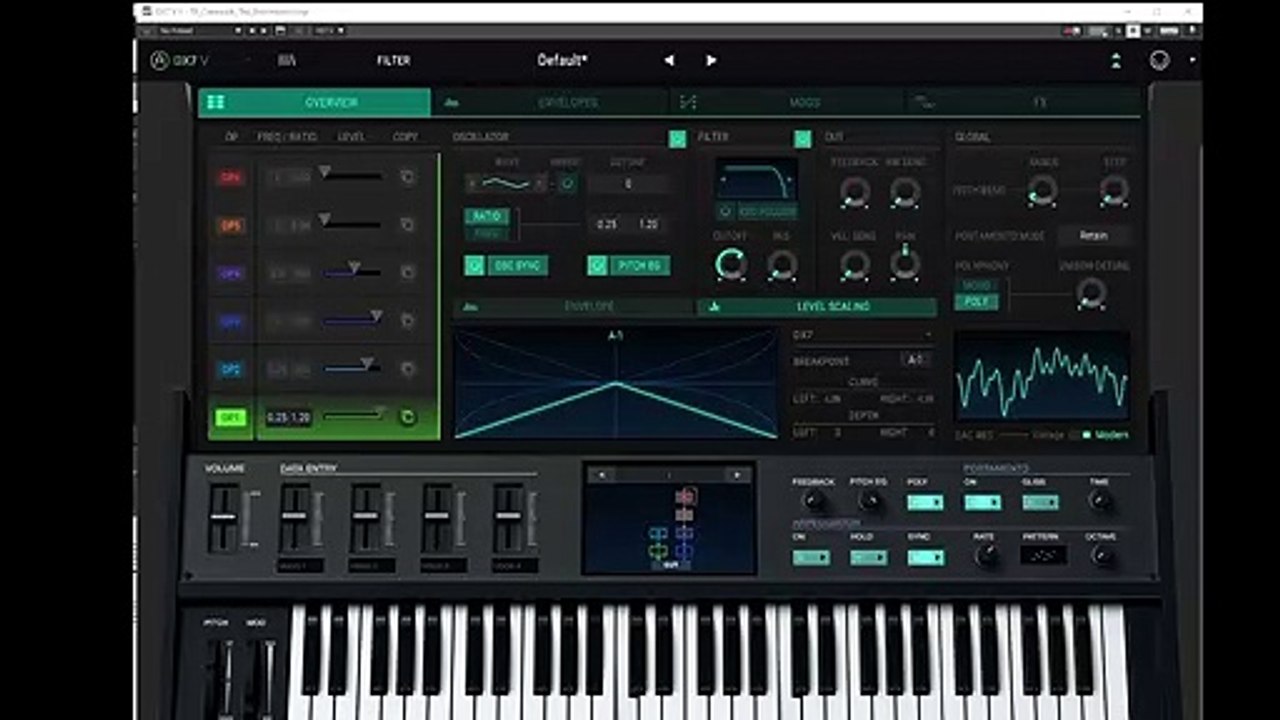The width and height of the screenshot is (1280, 720).
Task: Select the orange OP5 operator
Action: coord(231,225)
